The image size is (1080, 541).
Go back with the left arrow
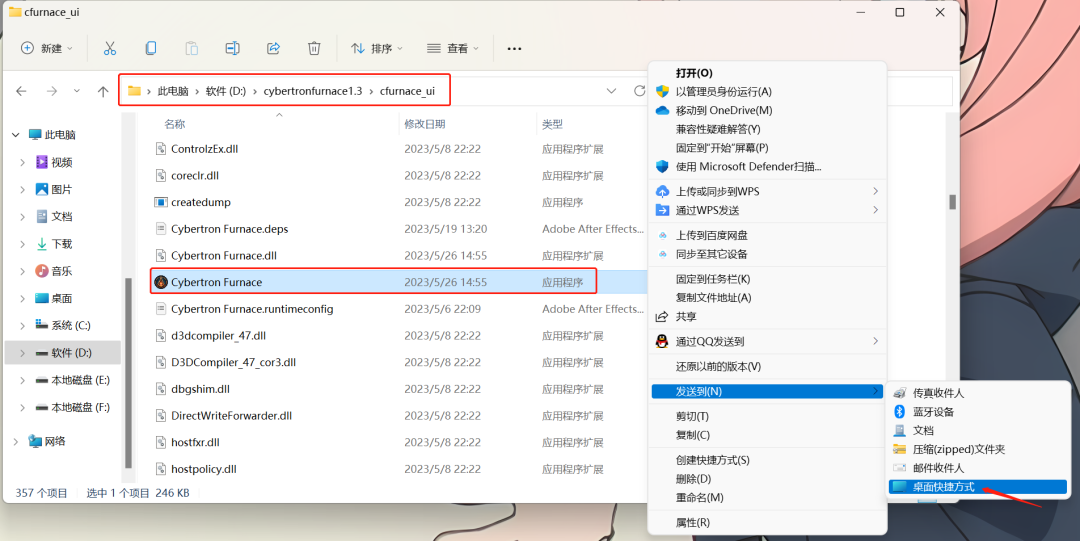tap(21, 91)
